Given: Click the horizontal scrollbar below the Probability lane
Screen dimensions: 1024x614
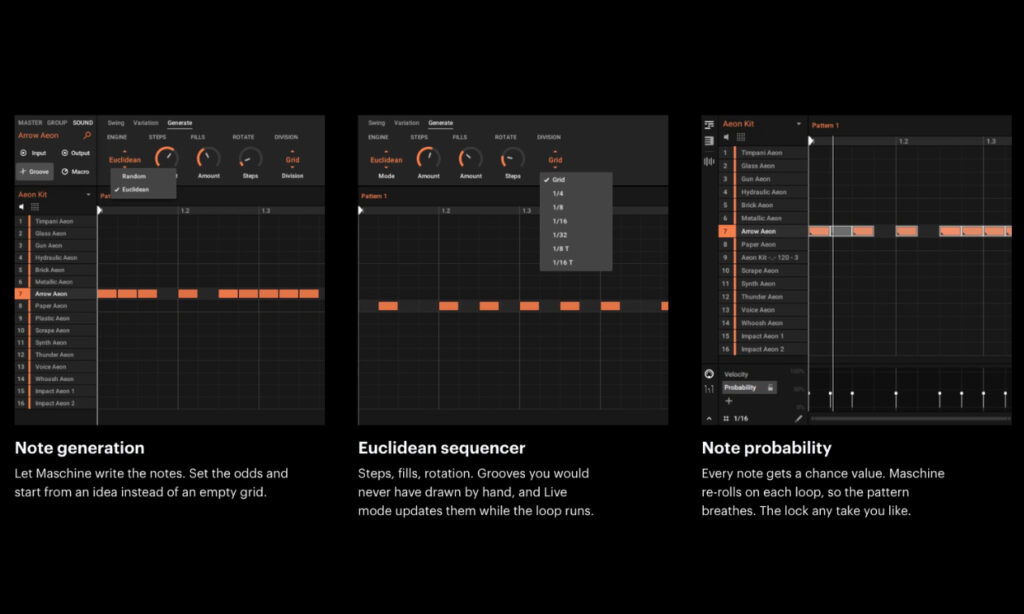Looking at the screenshot, I should tap(910, 419).
